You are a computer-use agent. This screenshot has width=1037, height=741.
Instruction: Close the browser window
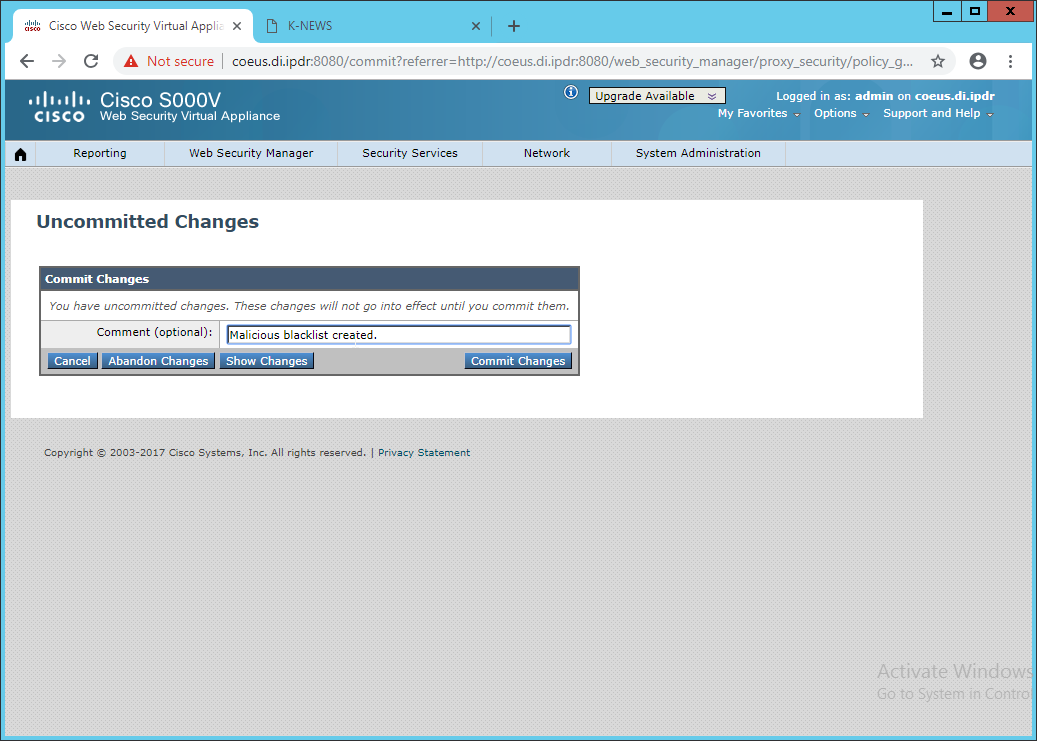[x=1009, y=12]
